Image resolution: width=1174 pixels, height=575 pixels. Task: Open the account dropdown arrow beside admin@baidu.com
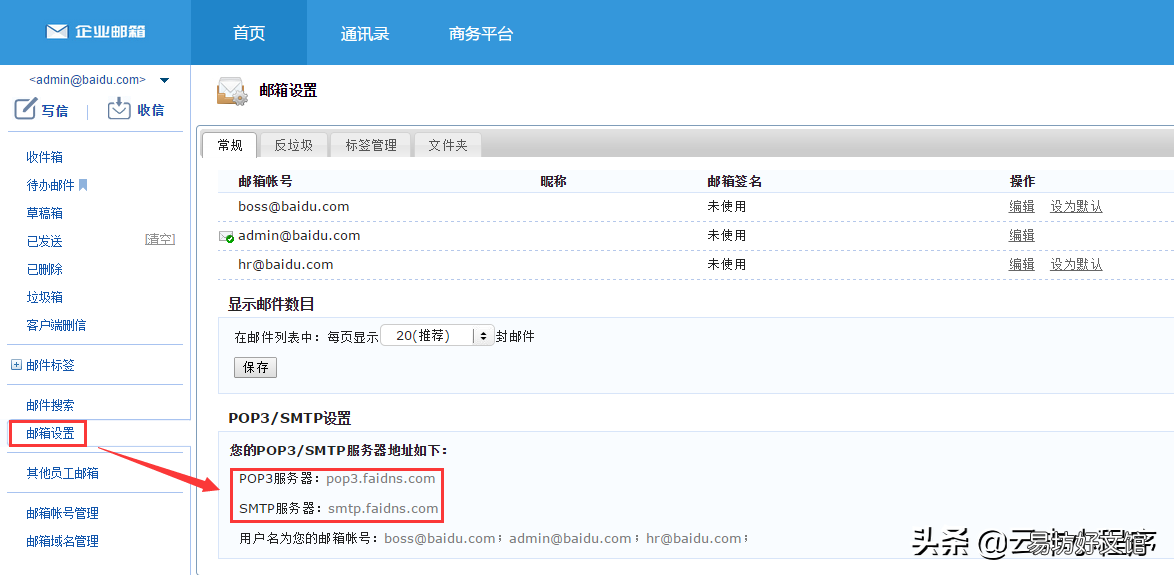165,80
